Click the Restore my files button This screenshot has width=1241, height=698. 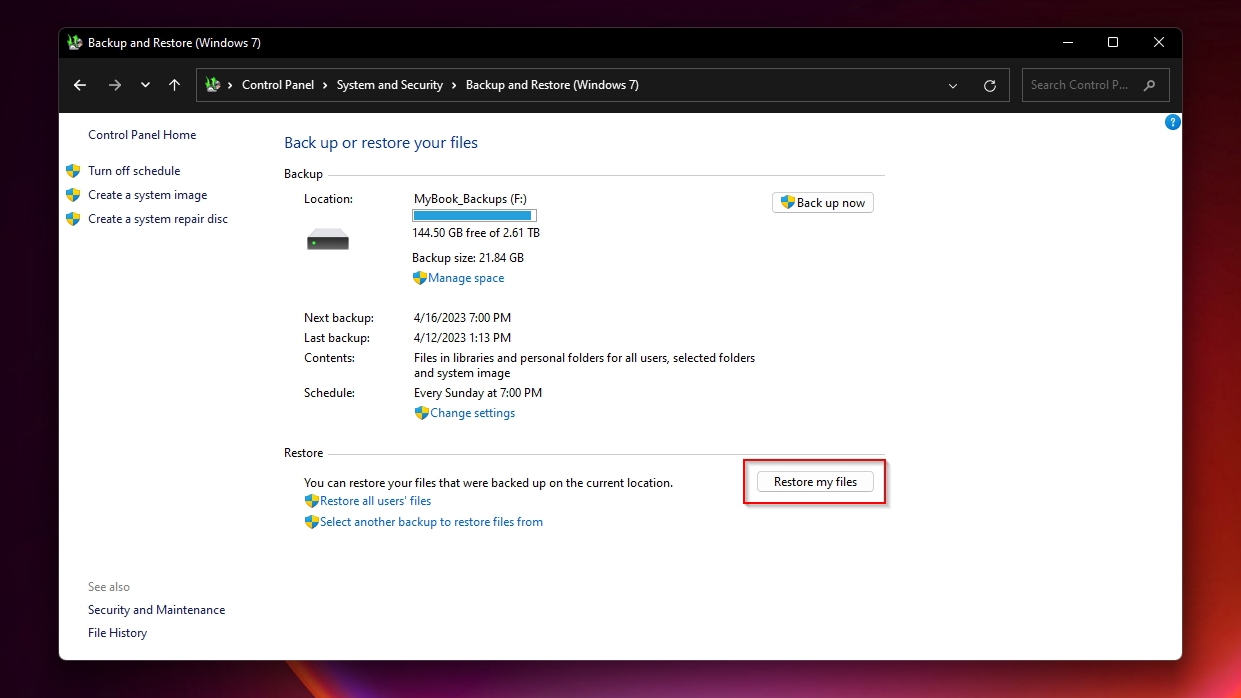pos(816,482)
